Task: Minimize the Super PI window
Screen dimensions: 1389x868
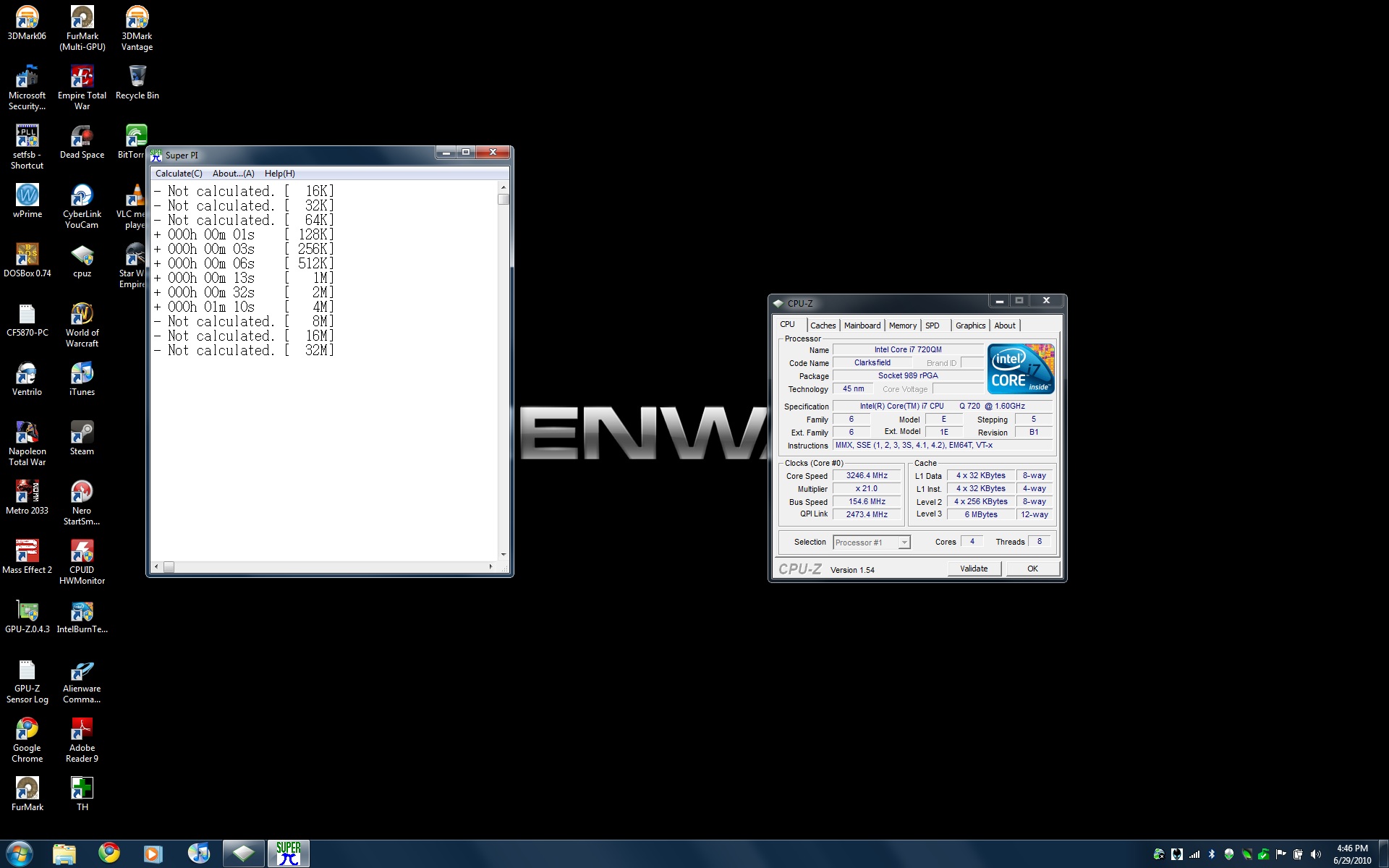Action: tap(446, 153)
